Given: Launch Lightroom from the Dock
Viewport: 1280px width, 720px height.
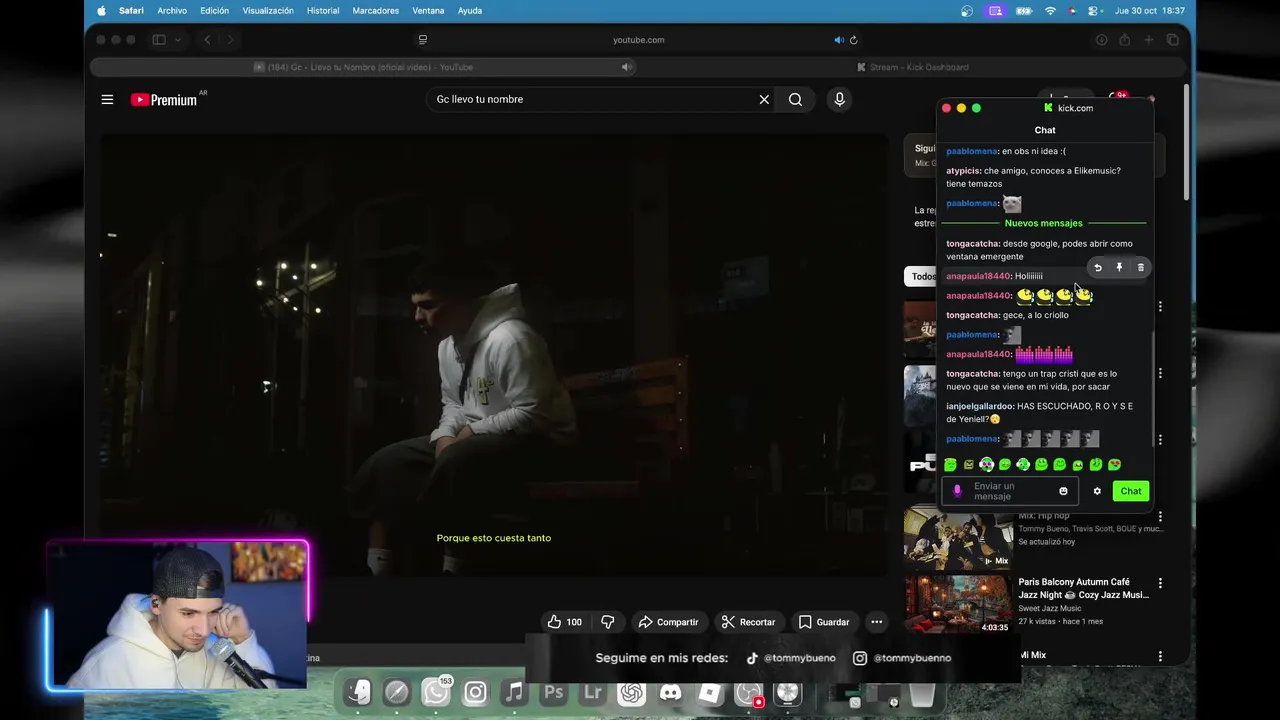Looking at the screenshot, I should [x=592, y=692].
